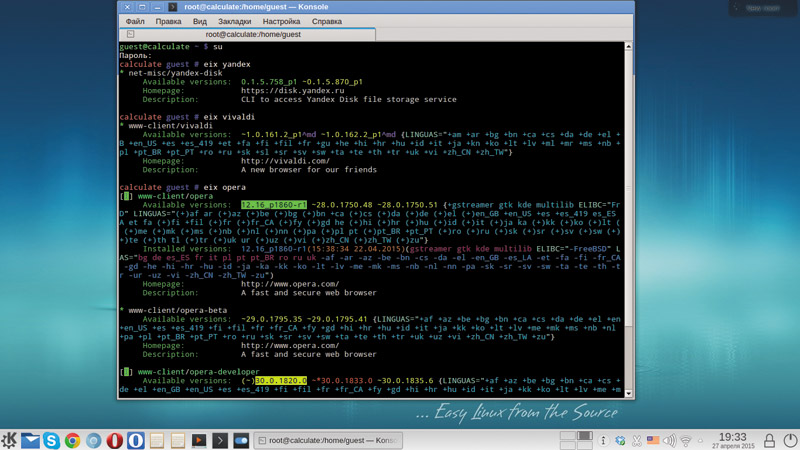
Task: Open Wi-Fi network tray icon
Action: point(686,440)
